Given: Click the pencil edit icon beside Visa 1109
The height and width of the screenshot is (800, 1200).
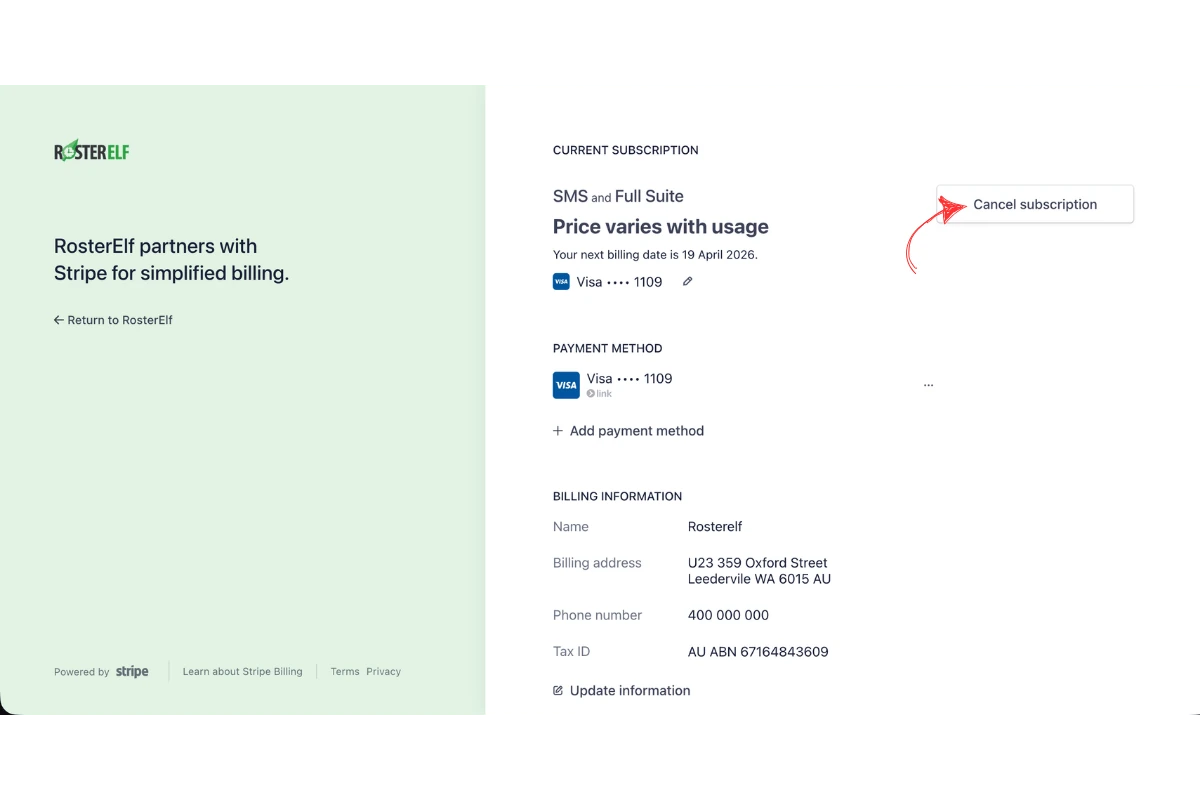Looking at the screenshot, I should [687, 282].
